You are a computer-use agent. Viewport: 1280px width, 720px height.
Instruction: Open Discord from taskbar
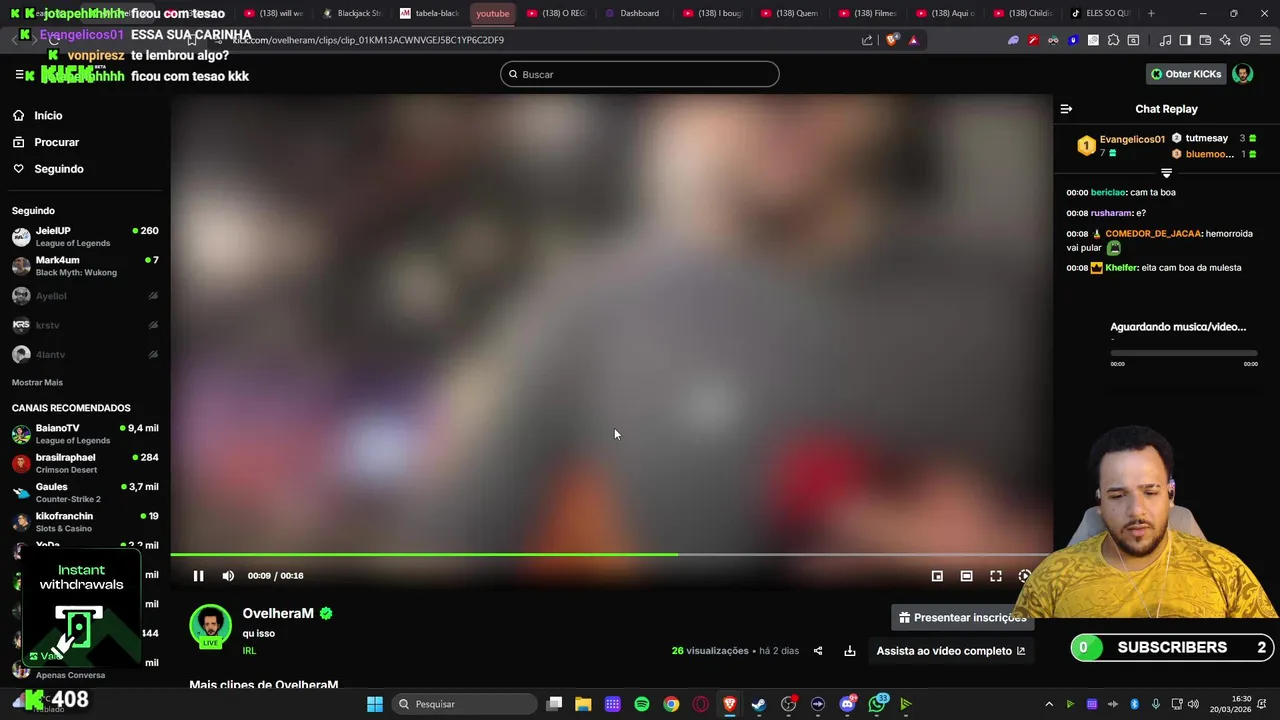pos(847,704)
